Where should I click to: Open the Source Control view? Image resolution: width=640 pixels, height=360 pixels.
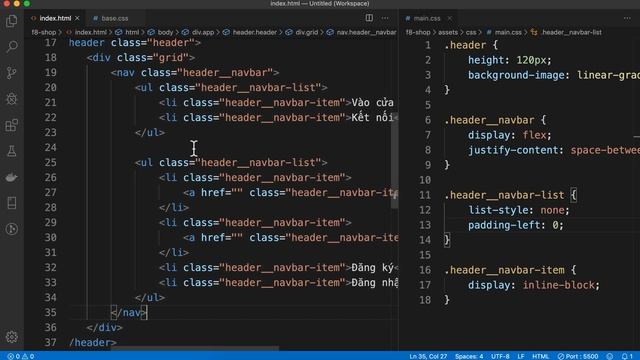(x=12, y=73)
